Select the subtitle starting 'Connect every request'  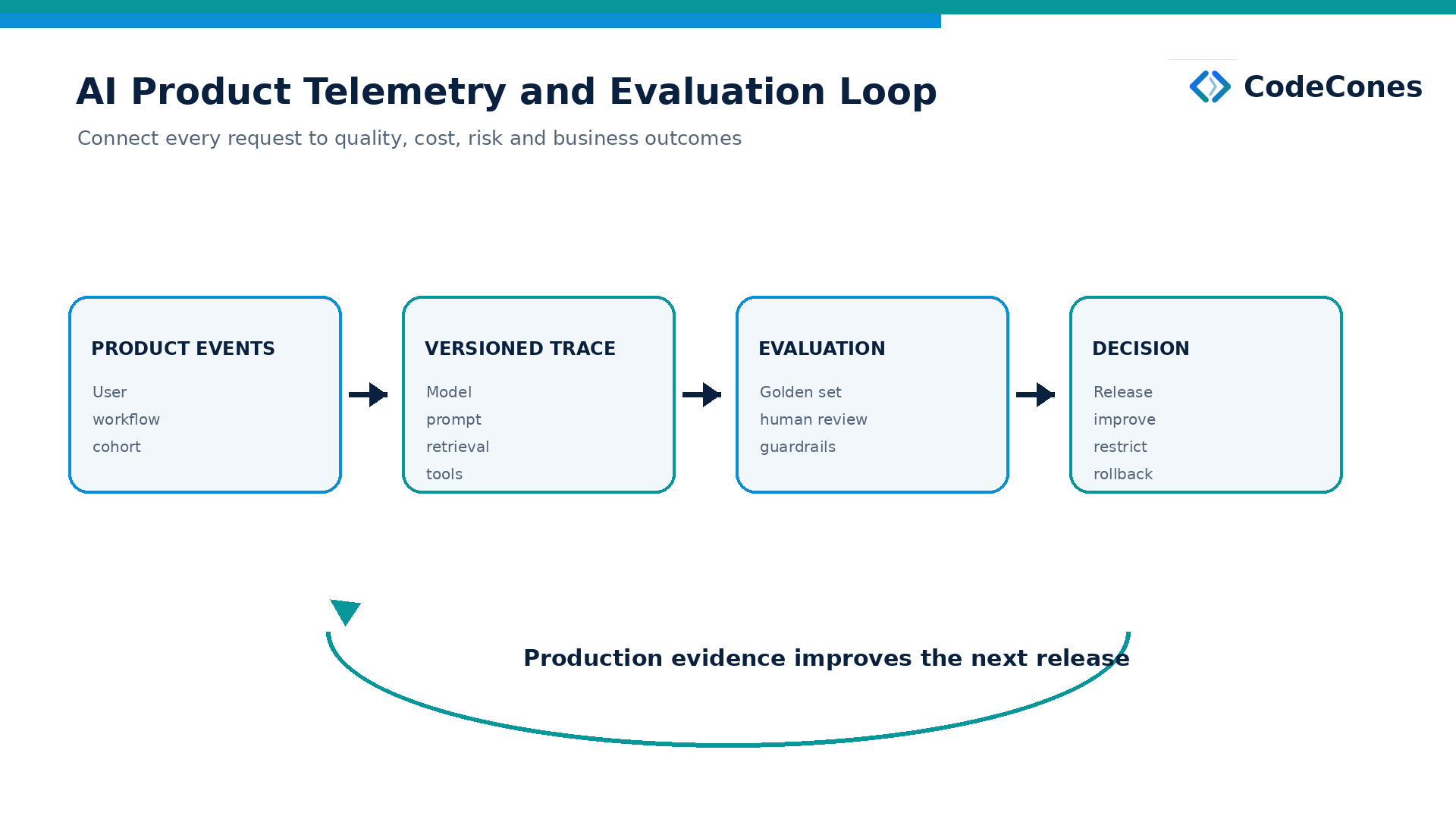[409, 138]
